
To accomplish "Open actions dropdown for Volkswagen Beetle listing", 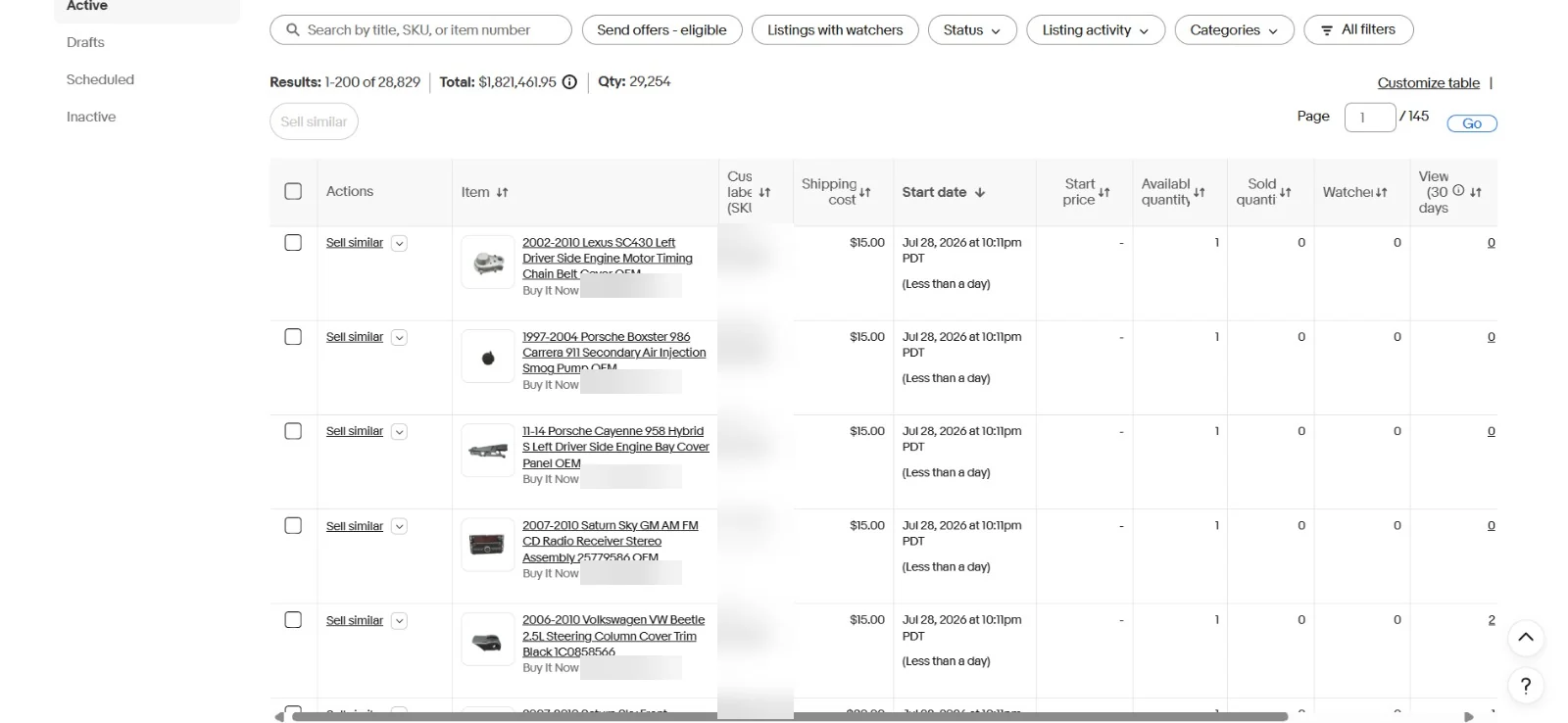I will 399,621.
